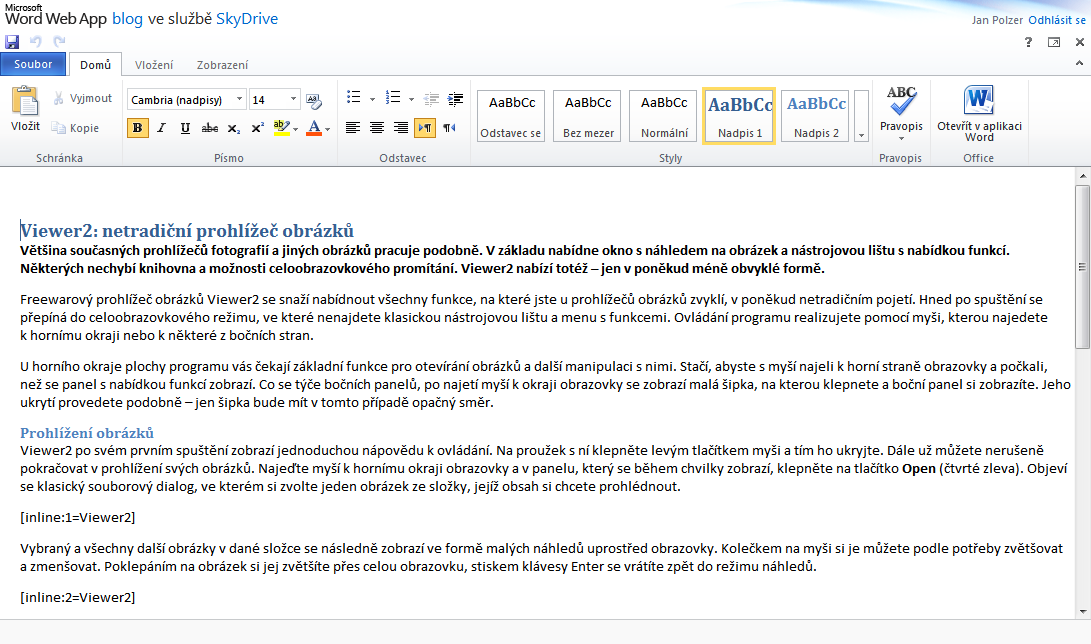The height and width of the screenshot is (644, 1091).
Task: Center-align the paragraph
Action: coord(377,128)
